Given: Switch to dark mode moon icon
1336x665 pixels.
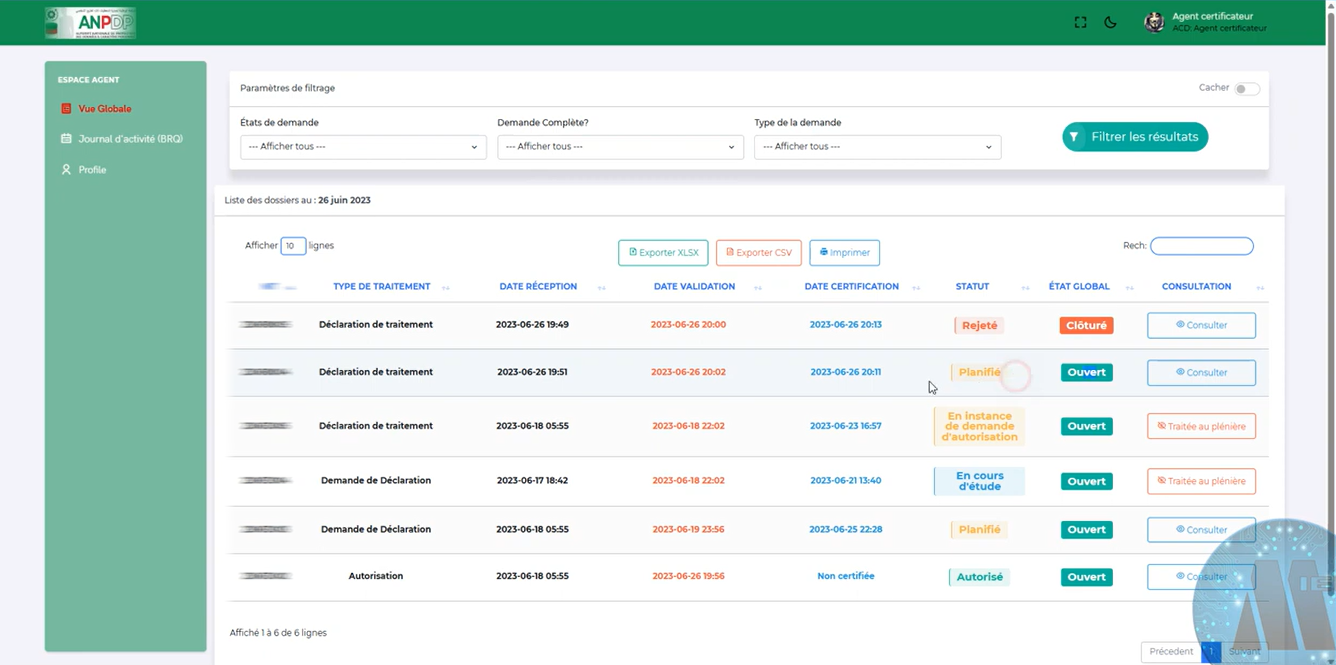Looking at the screenshot, I should 1110,22.
